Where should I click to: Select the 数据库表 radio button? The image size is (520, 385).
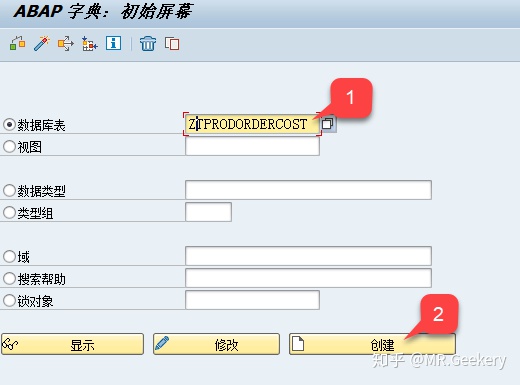point(9,125)
